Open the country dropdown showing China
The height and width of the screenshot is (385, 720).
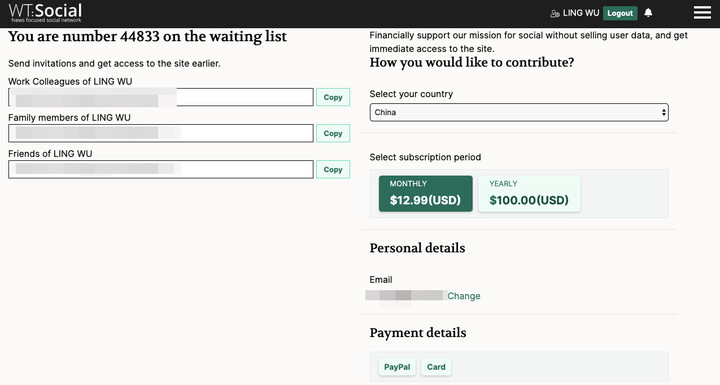[x=519, y=113]
